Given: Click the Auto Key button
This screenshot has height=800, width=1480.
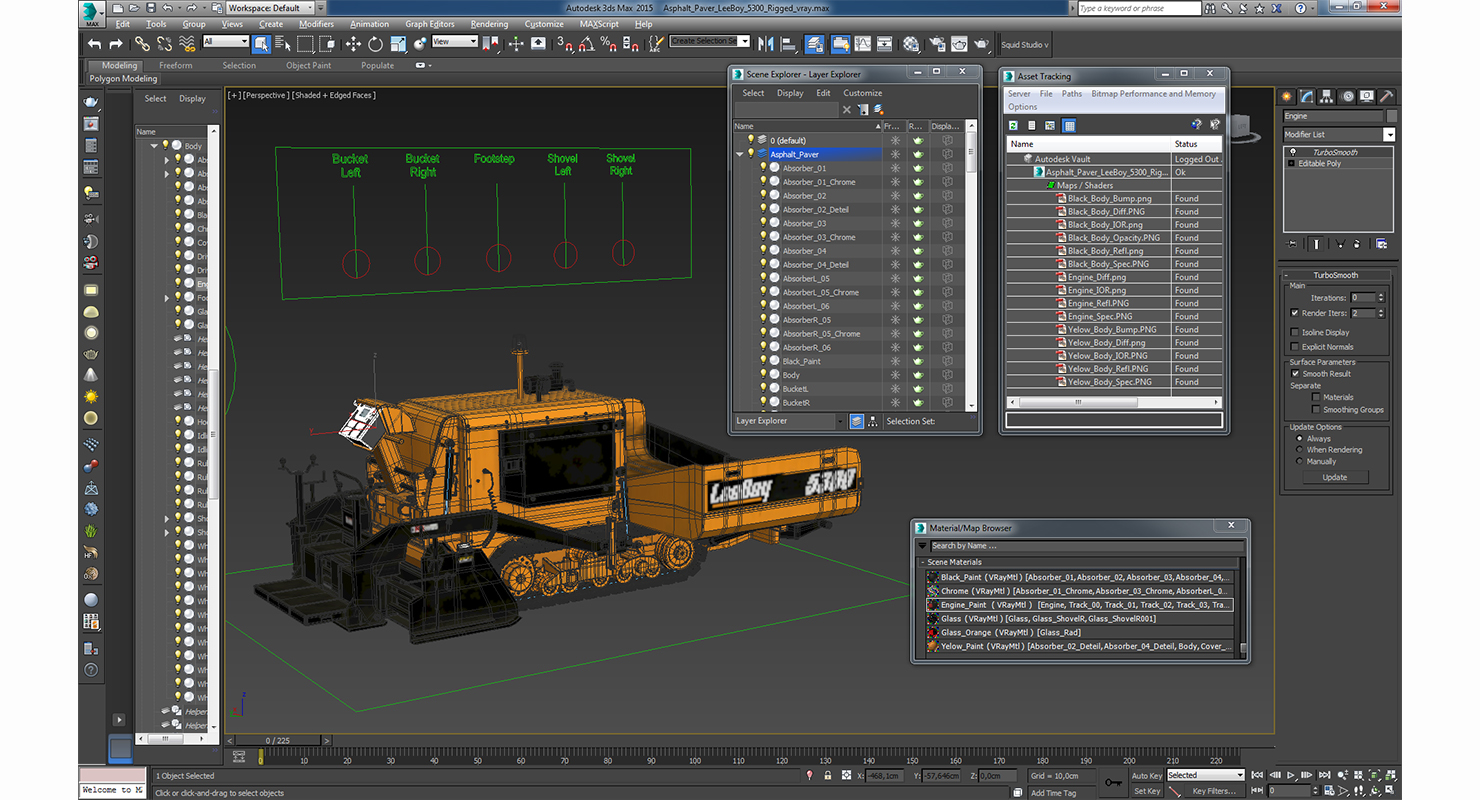Looking at the screenshot, I should [x=1146, y=776].
